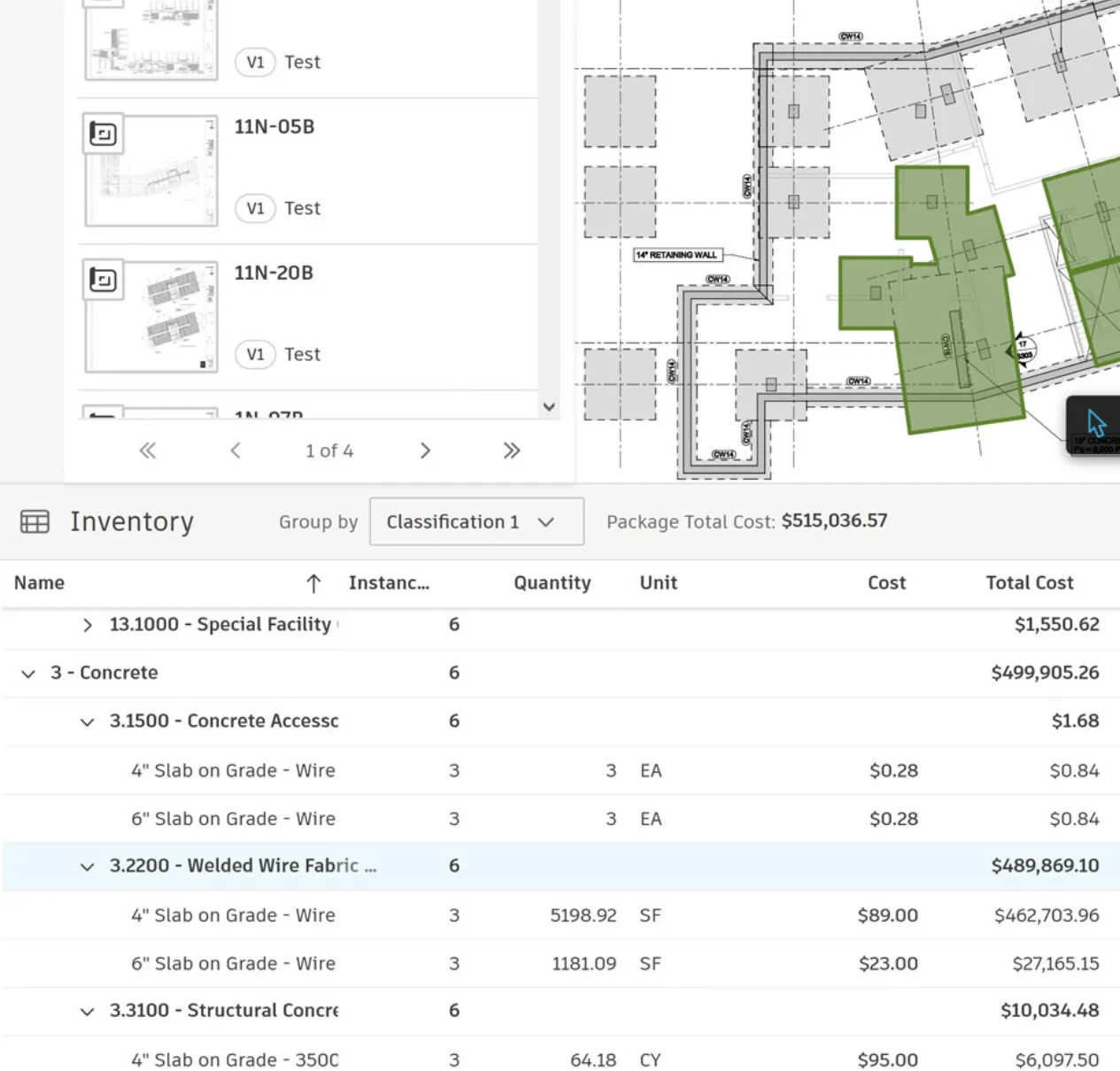Image resolution: width=1120 pixels, height=1071 pixels.
Task: Go to the previous sheet page
Action: pos(236,451)
